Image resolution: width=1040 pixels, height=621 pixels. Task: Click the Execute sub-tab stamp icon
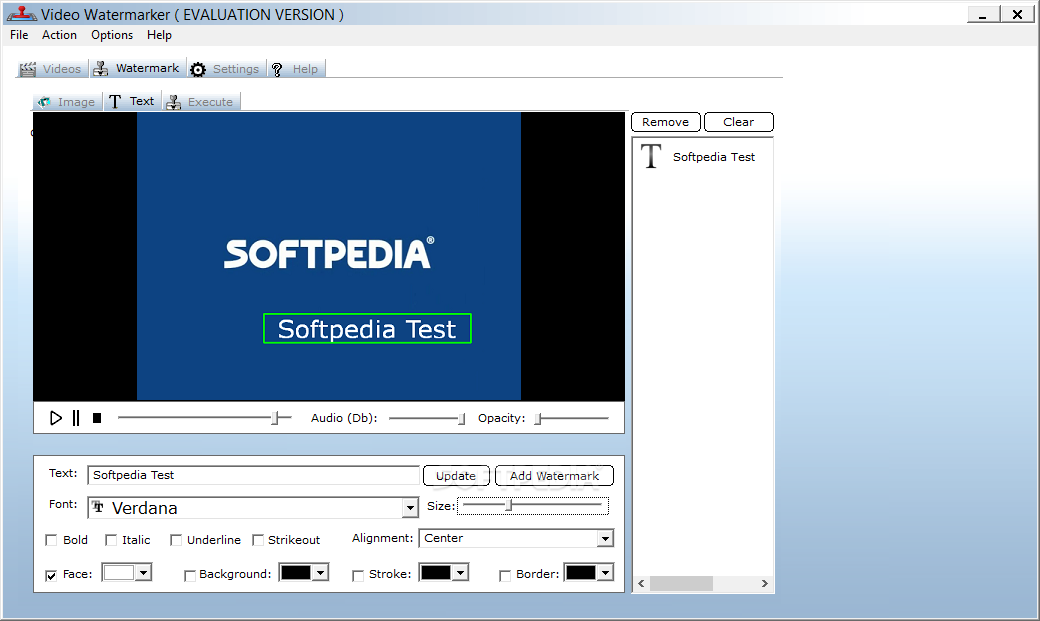pyautogui.click(x=174, y=102)
